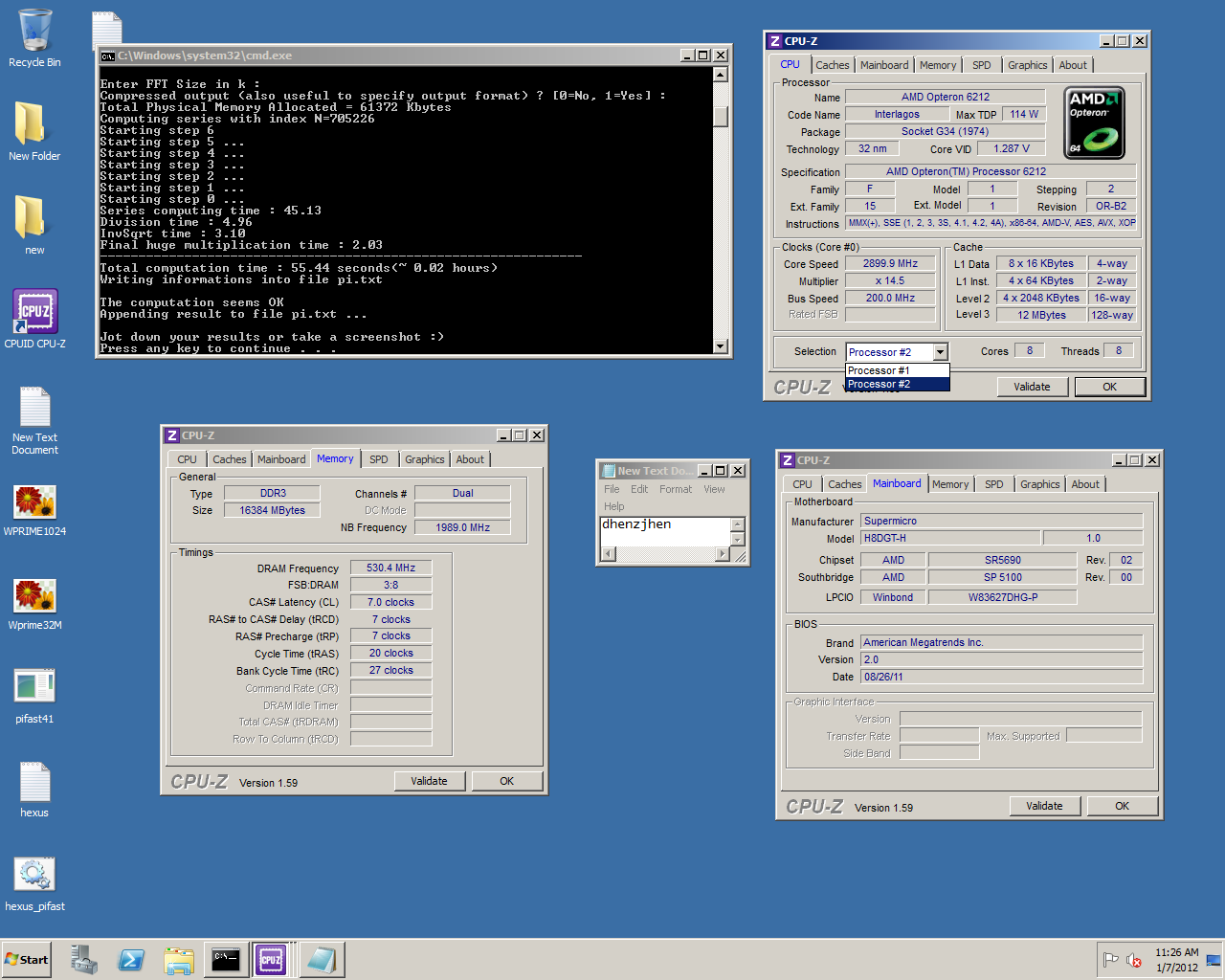The height and width of the screenshot is (980, 1225).
Task: Open the Graphics tab in the Mainboard window
Action: pos(1039,484)
